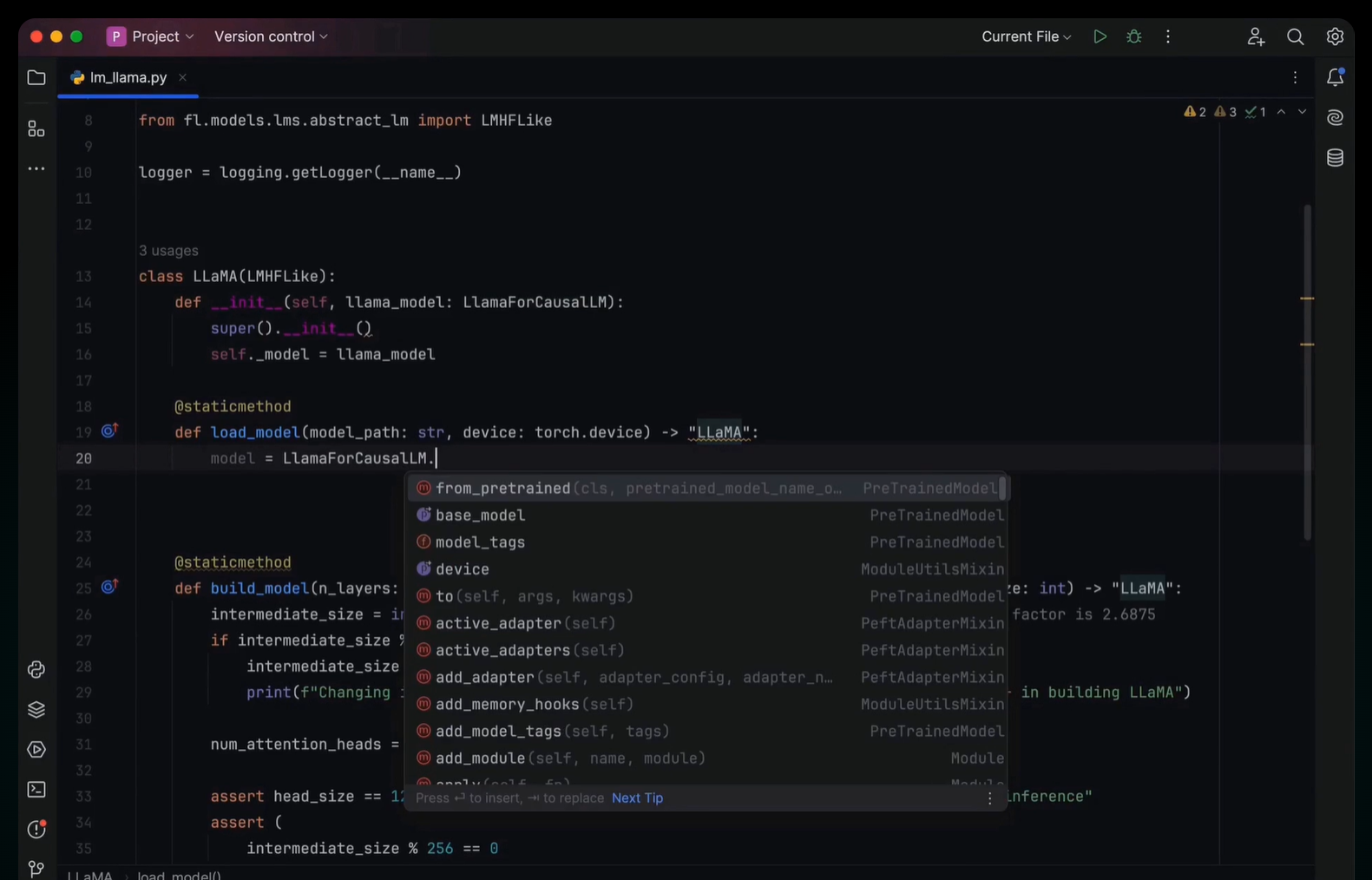1372x880 pixels.
Task: Open the Services tool window
Action: 36,750
